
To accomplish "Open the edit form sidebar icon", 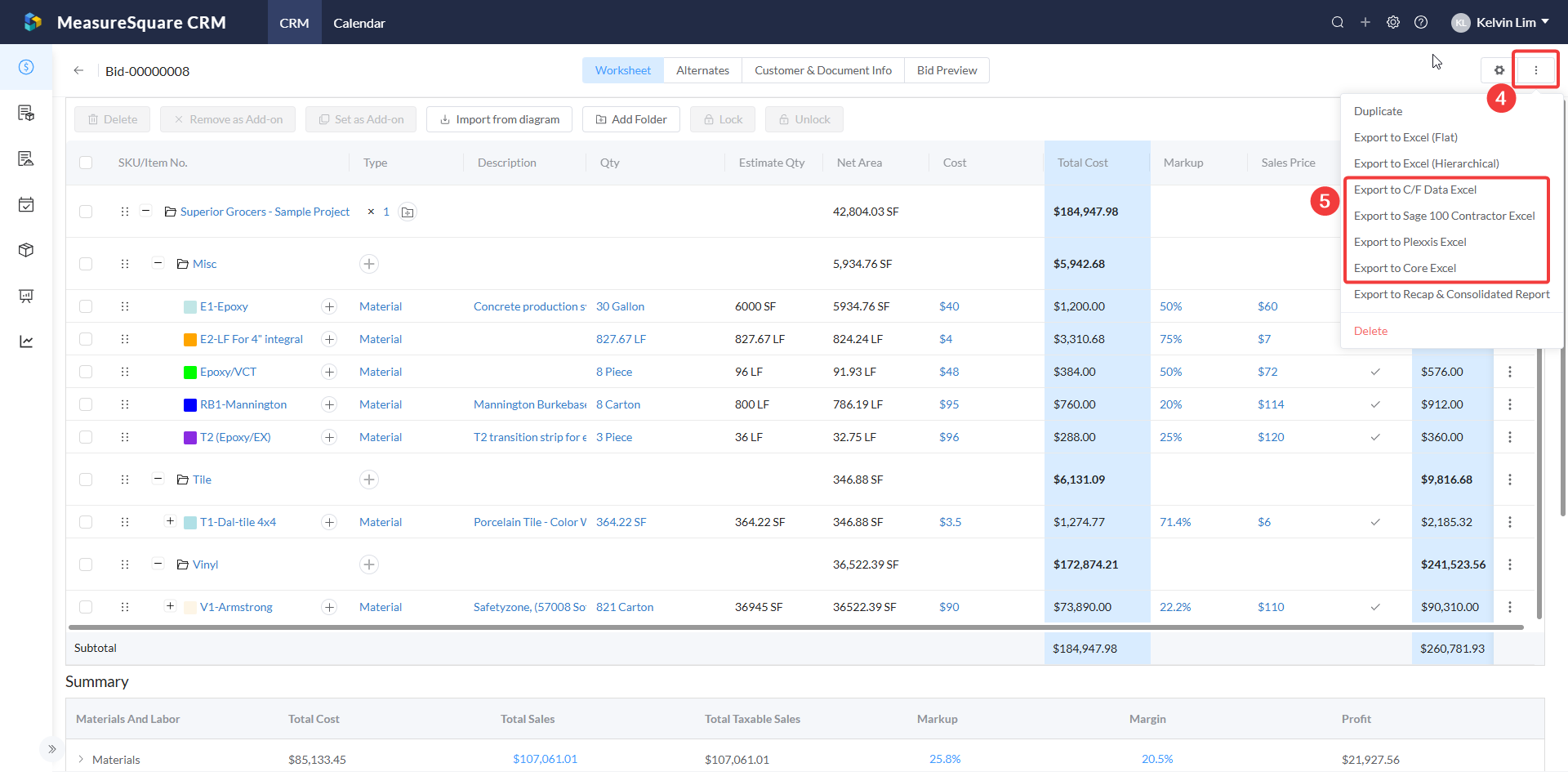I will [x=26, y=158].
